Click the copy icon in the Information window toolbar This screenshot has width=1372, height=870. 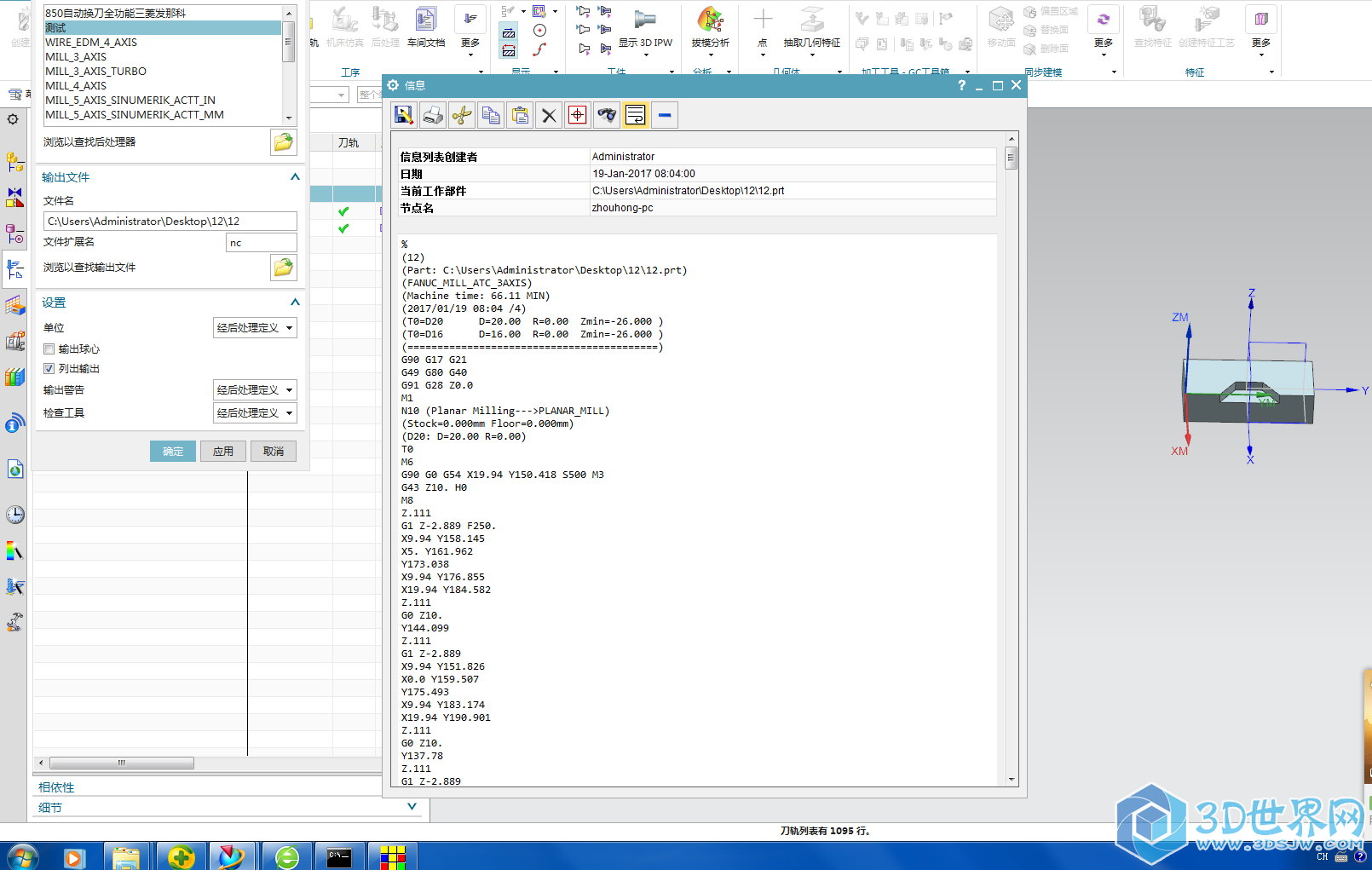coord(491,115)
